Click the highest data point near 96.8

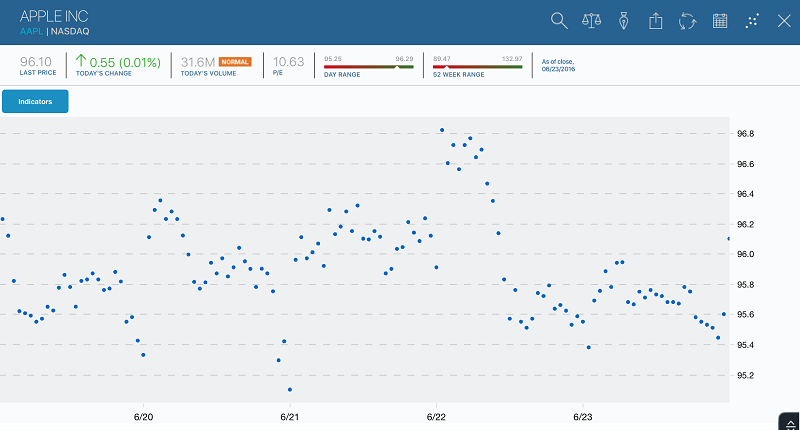pos(442,130)
